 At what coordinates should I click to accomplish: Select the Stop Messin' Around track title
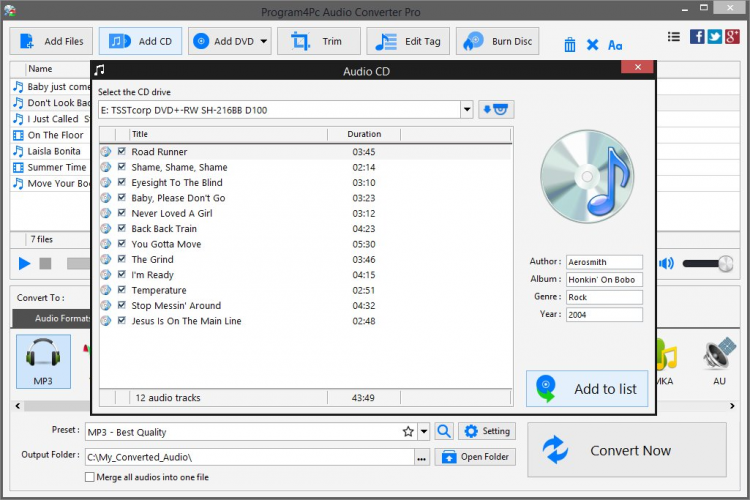click(176, 305)
